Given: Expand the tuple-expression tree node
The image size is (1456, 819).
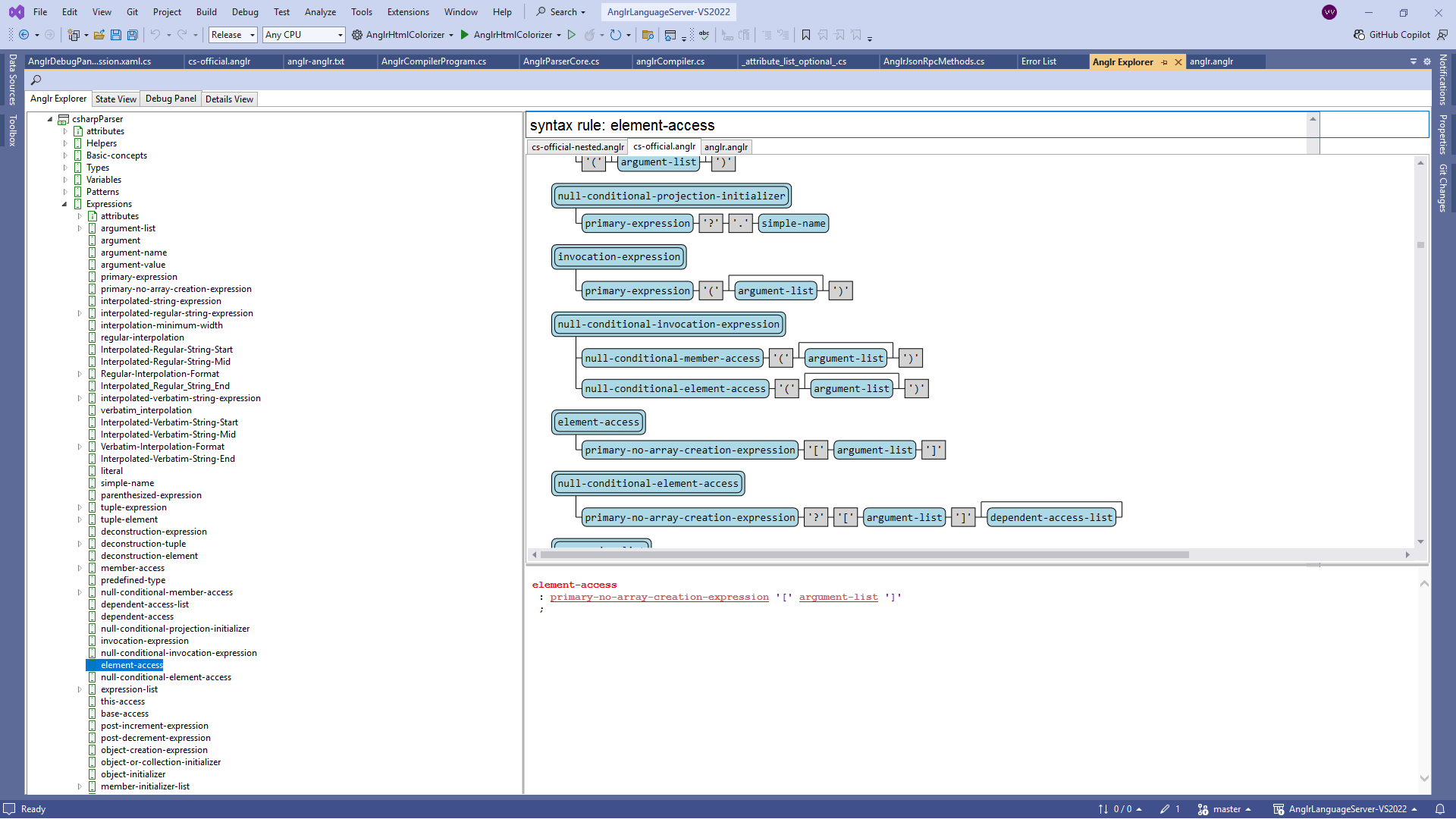Looking at the screenshot, I should point(79,507).
